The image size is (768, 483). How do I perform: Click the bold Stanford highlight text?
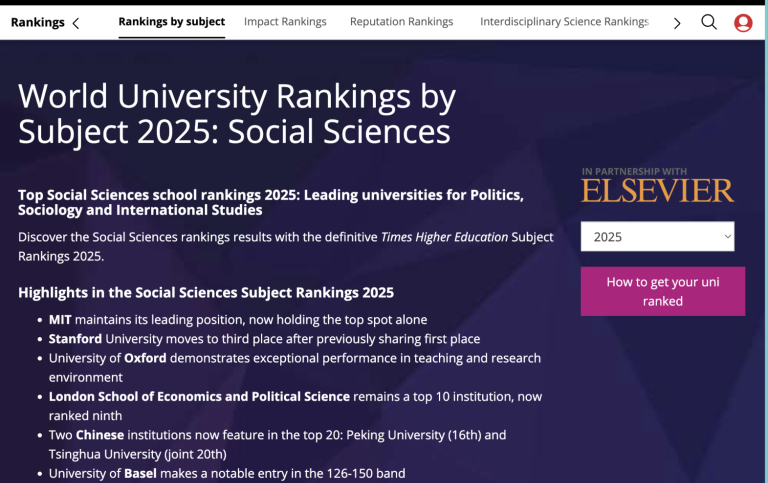tap(75, 339)
